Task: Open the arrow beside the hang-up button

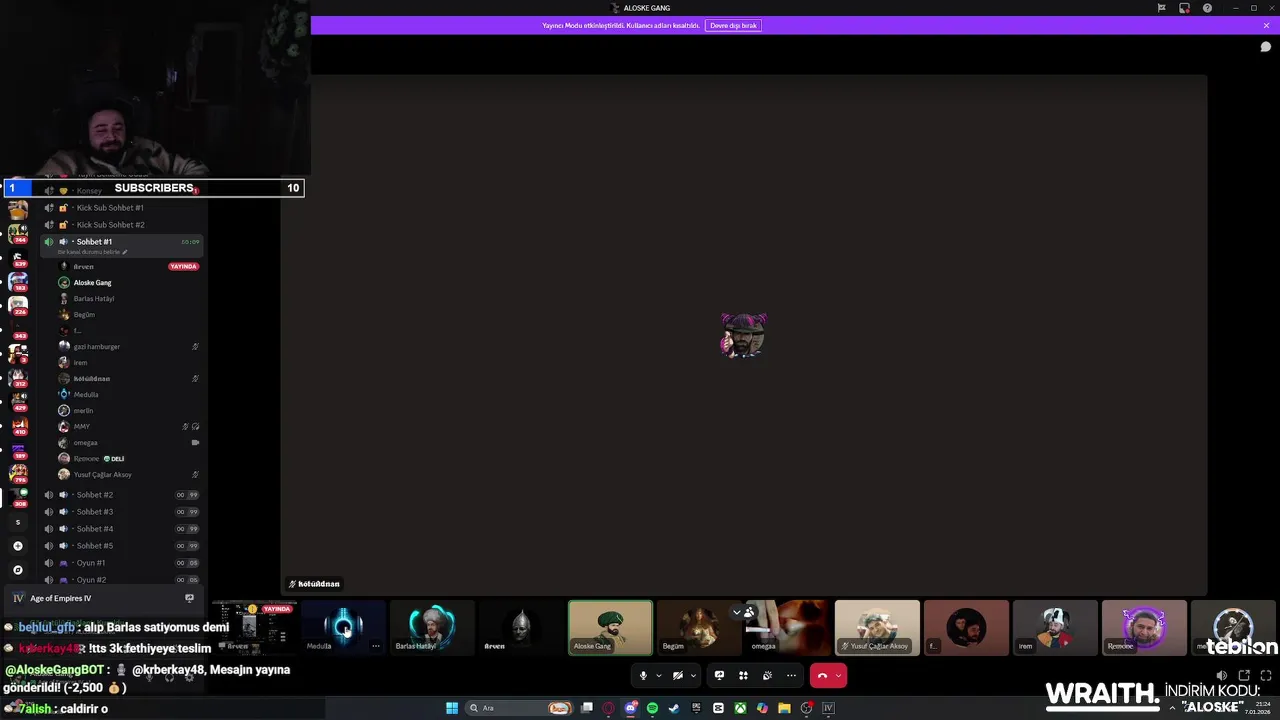Action: point(838,675)
